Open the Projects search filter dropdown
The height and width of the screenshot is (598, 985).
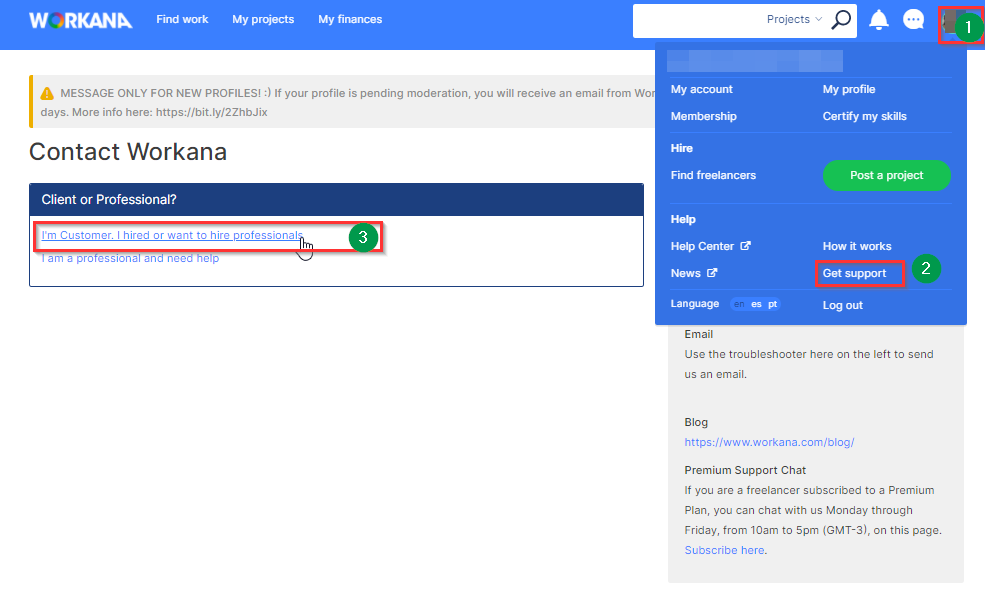pos(794,19)
